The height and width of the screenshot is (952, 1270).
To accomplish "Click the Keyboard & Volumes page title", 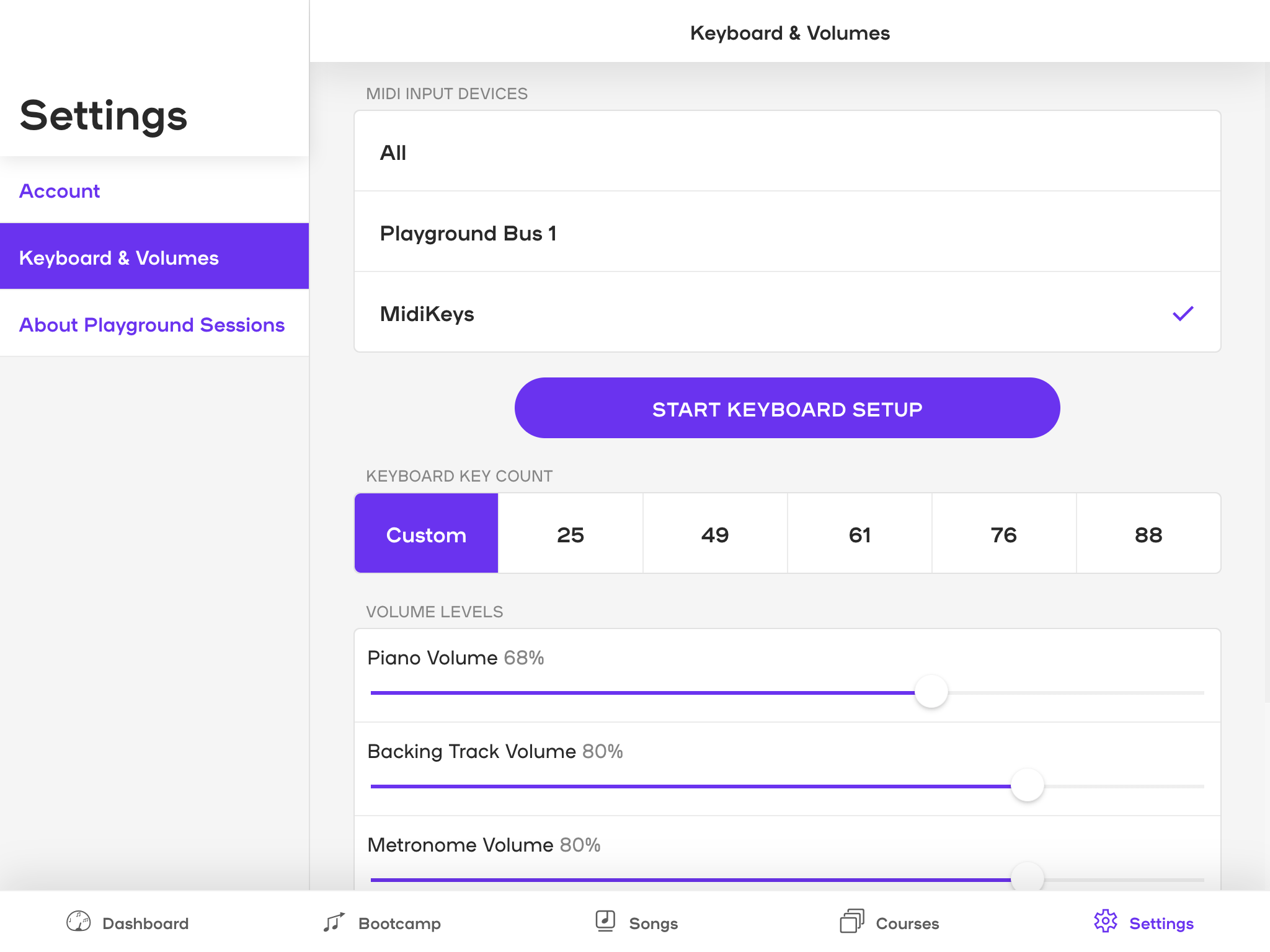I will click(x=790, y=33).
